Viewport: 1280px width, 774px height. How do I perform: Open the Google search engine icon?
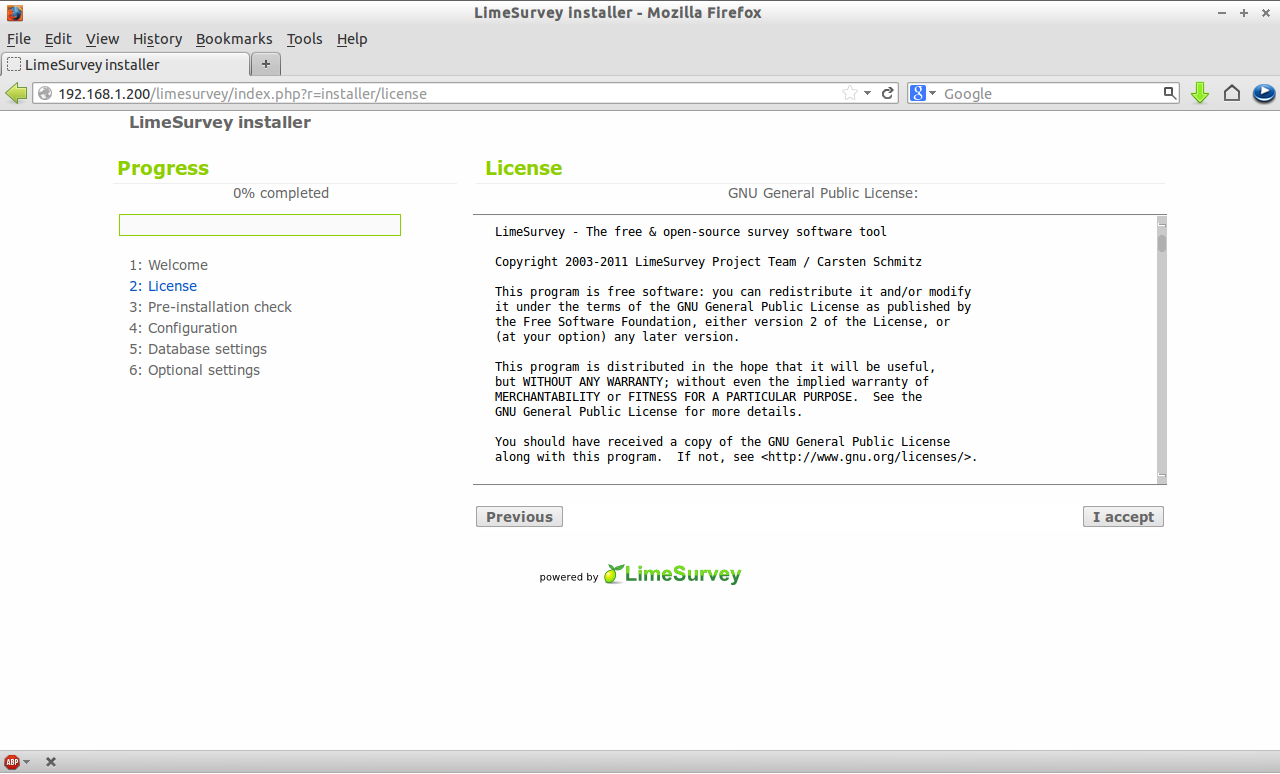917,93
